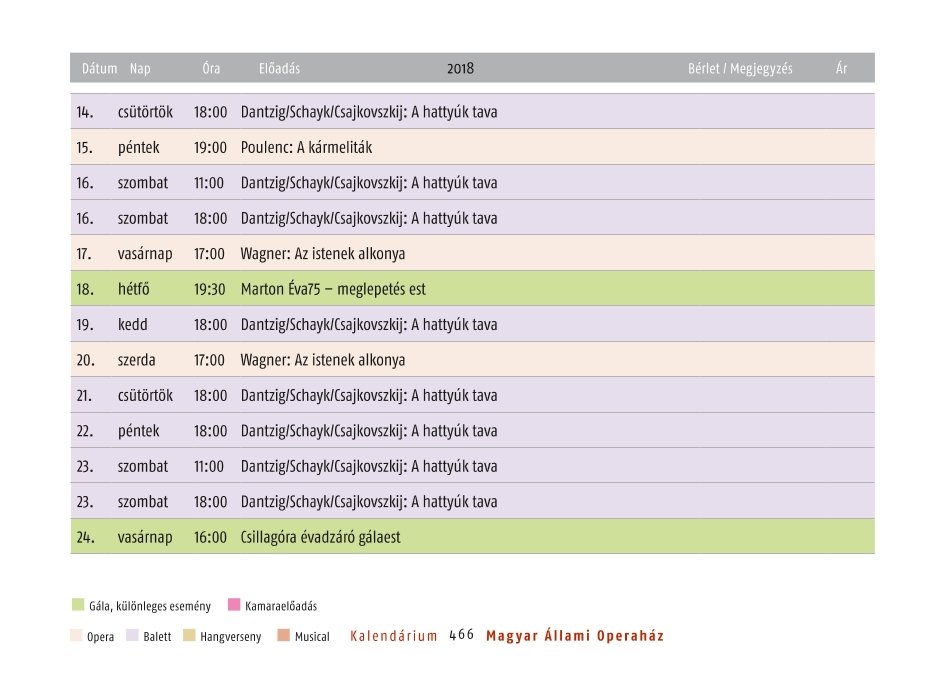Click the Magyar Állami Operaház footer text
Viewport: 944px width, 679px height.
pyautogui.click(x=575, y=636)
